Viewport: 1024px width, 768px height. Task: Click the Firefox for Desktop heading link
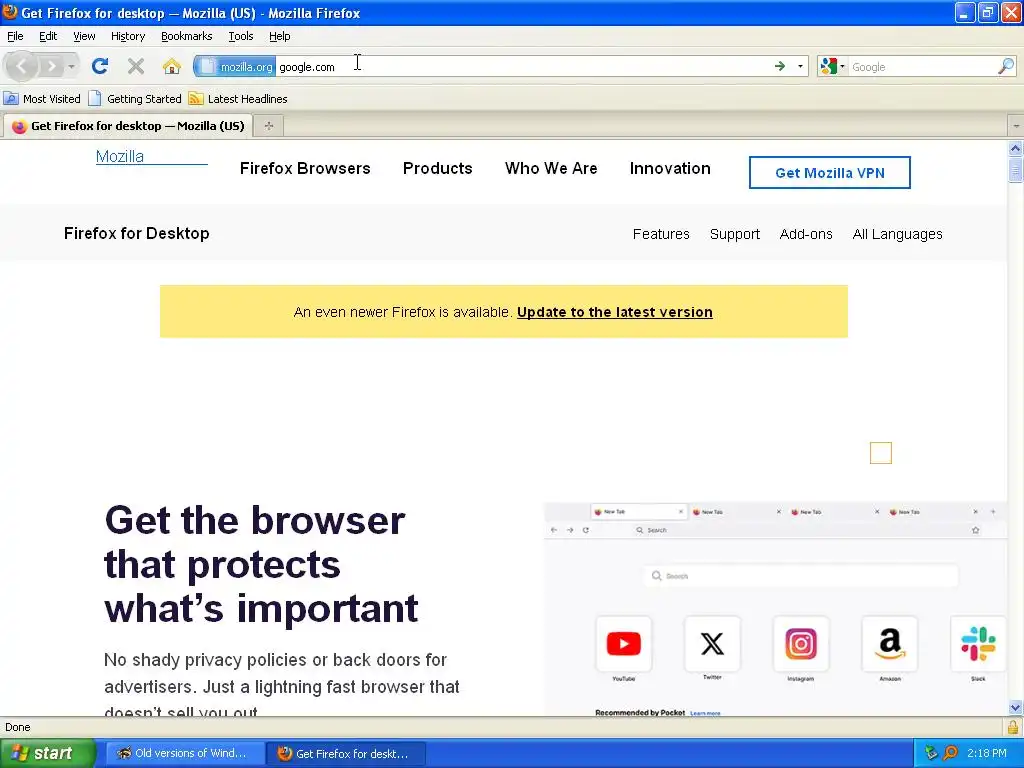point(136,233)
